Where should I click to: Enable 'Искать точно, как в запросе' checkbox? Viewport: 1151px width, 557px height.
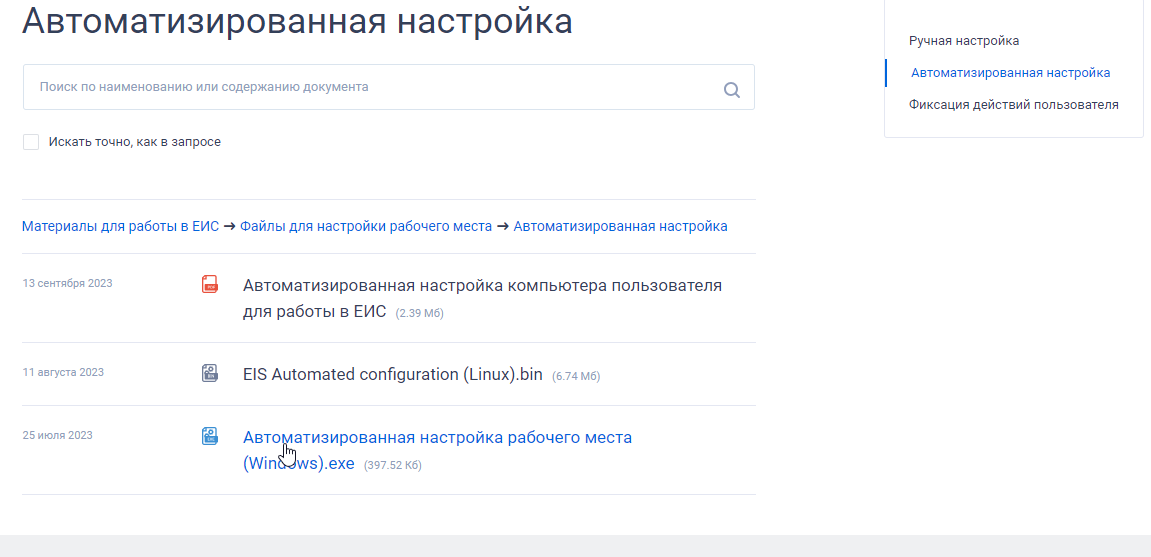(x=31, y=142)
